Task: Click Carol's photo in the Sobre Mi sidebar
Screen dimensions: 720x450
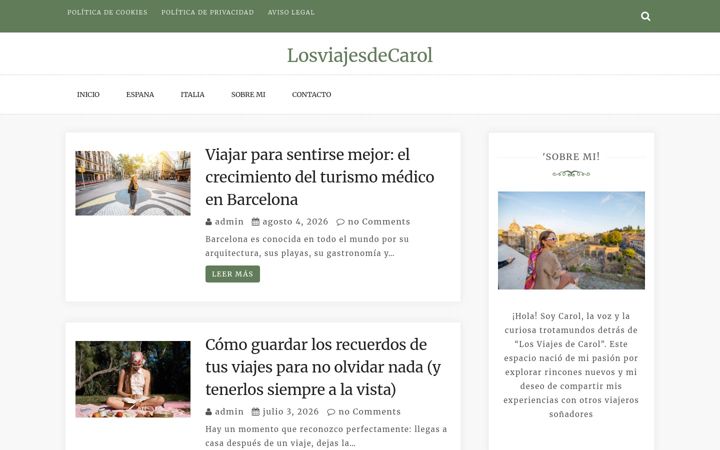Action: [571, 241]
